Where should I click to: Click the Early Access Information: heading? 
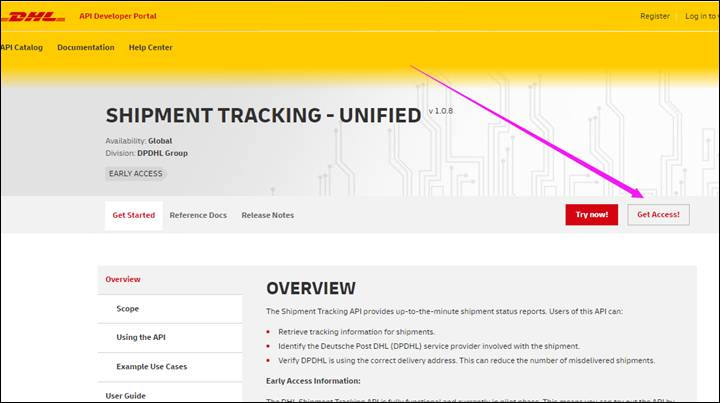[x=313, y=381]
